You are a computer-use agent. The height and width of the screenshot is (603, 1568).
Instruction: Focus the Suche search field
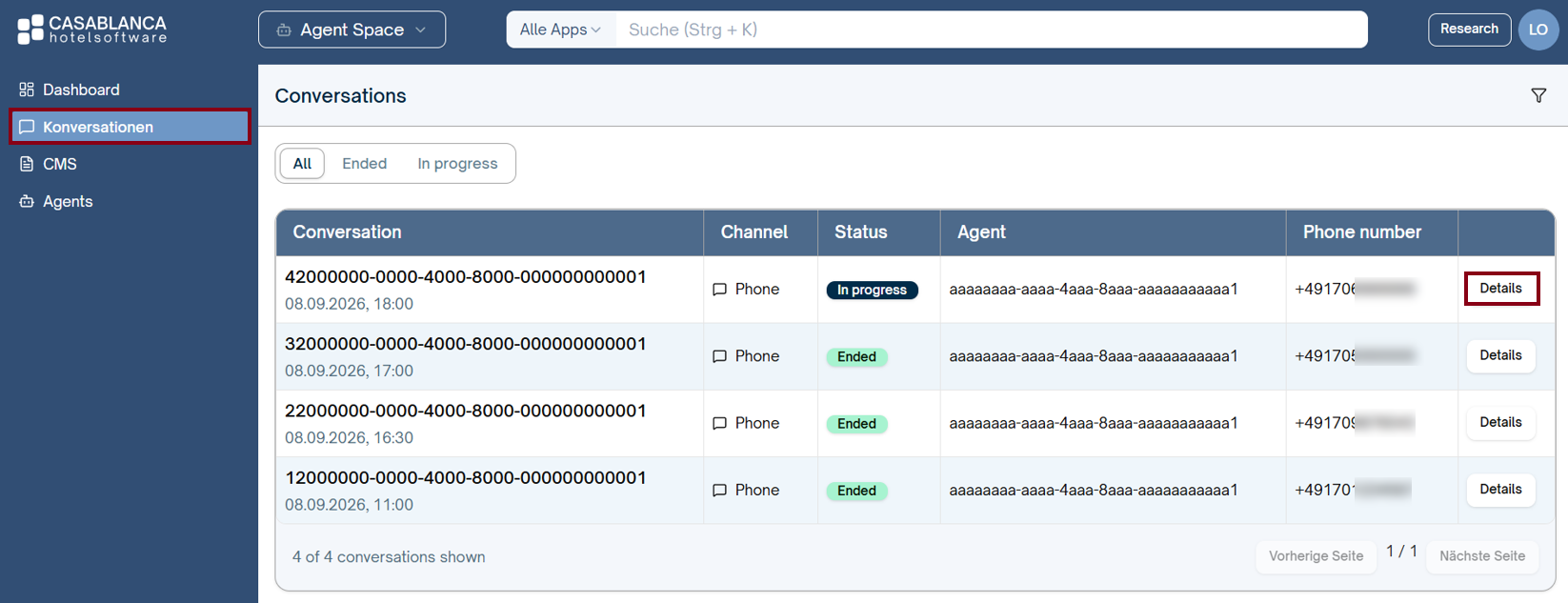click(x=991, y=30)
